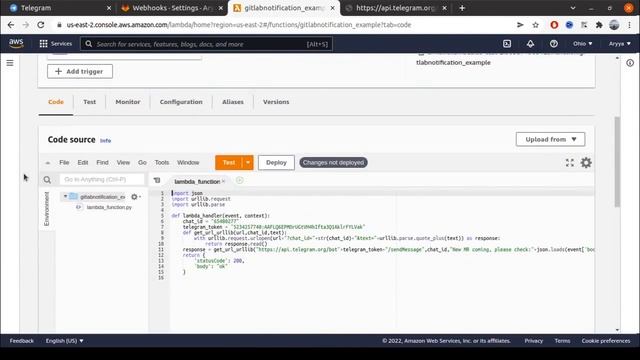Viewport: 640px width, 360px height.
Task: Click the orange Test button
Action: coord(229,162)
